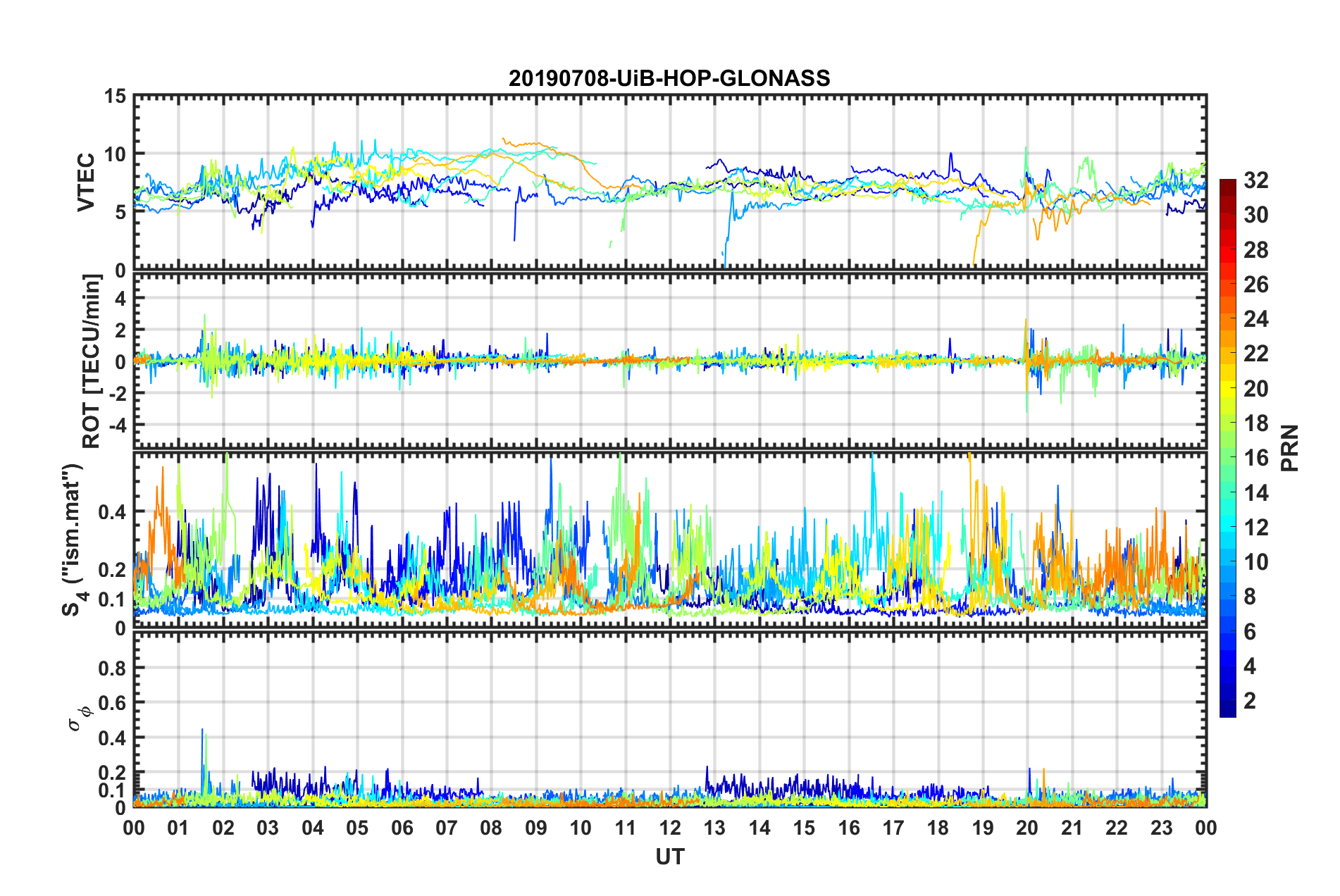Screen dimensions: 1340x896
Task: Pick colorbar tick label 20
Action: coord(1256,389)
